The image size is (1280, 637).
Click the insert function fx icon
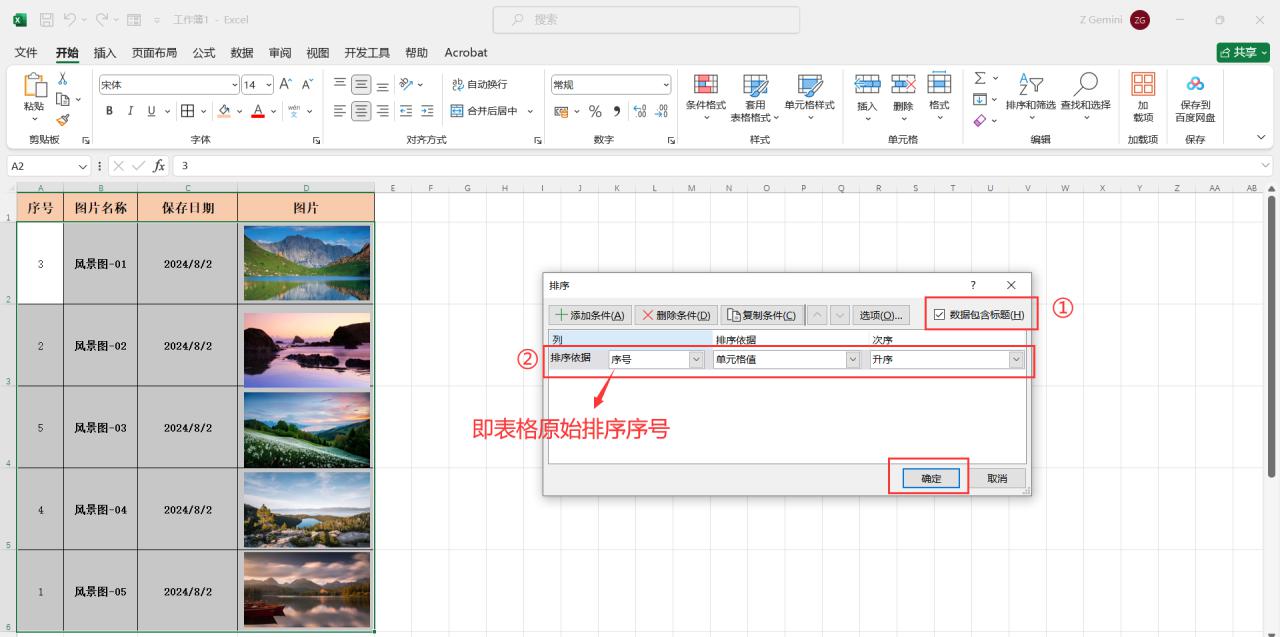[x=159, y=166]
